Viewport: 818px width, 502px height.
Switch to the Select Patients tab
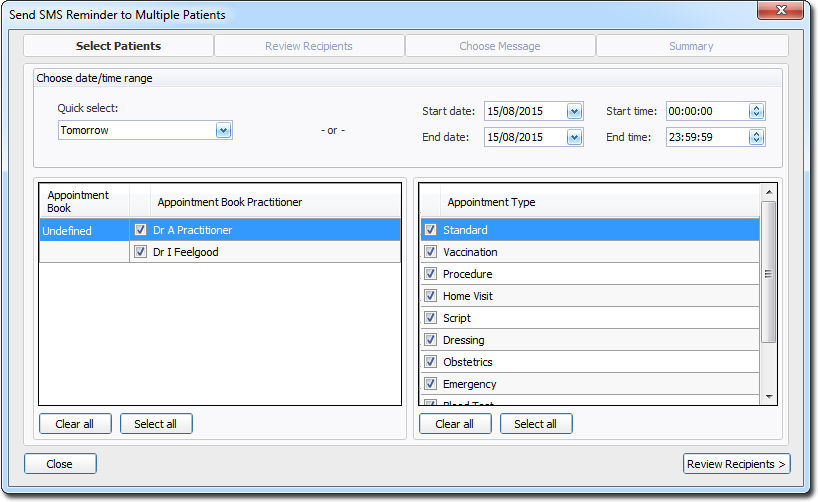click(x=118, y=46)
